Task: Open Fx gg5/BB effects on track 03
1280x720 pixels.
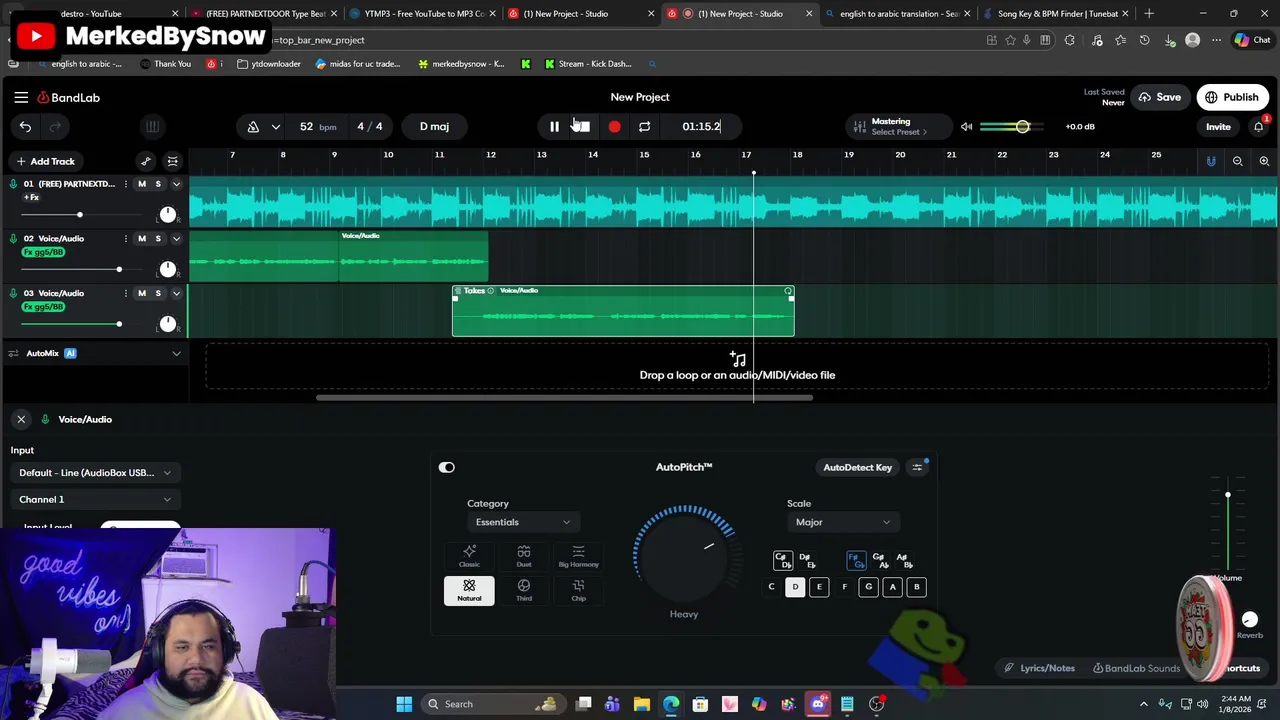Action: pyautogui.click(x=43, y=307)
